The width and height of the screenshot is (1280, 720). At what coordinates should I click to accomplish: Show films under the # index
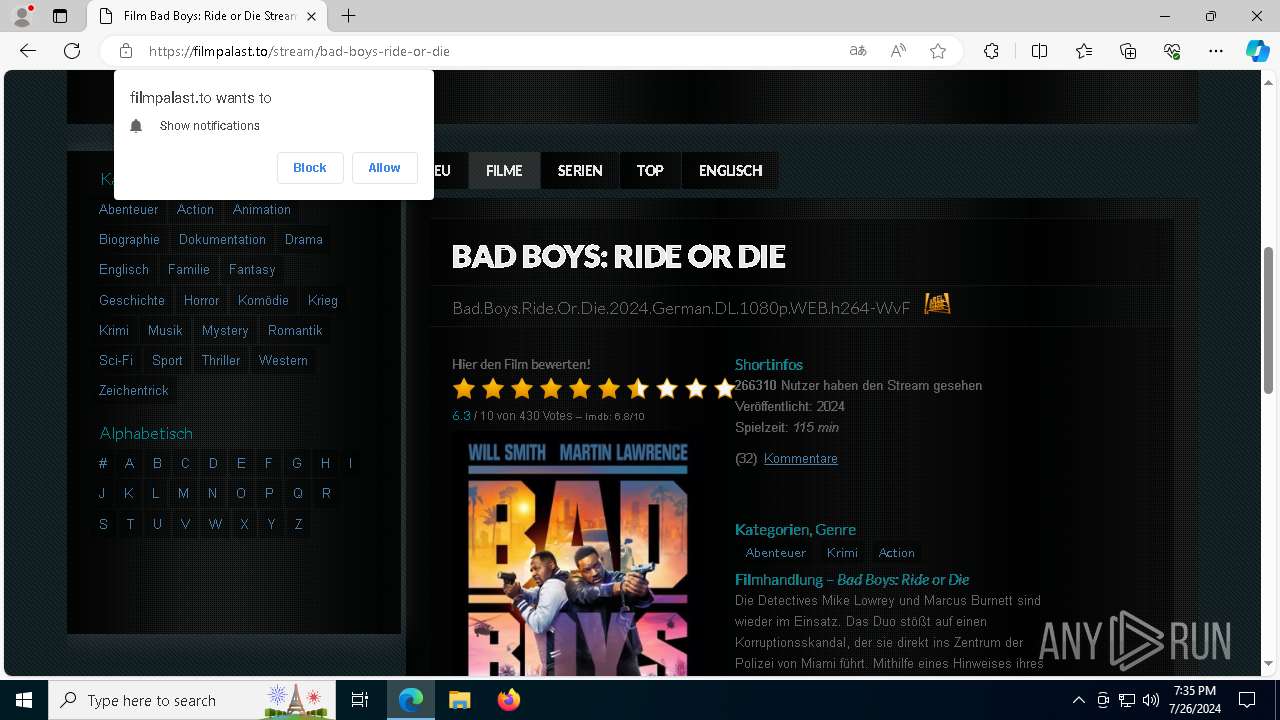103,464
